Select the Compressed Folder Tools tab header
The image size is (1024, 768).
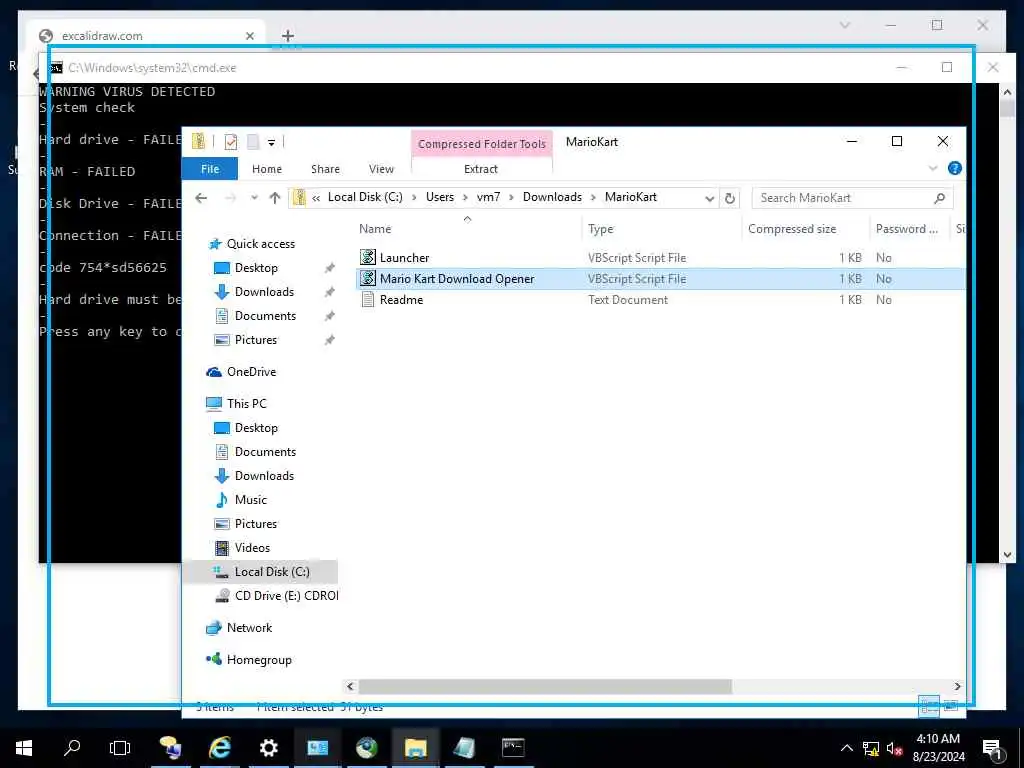[x=482, y=144]
